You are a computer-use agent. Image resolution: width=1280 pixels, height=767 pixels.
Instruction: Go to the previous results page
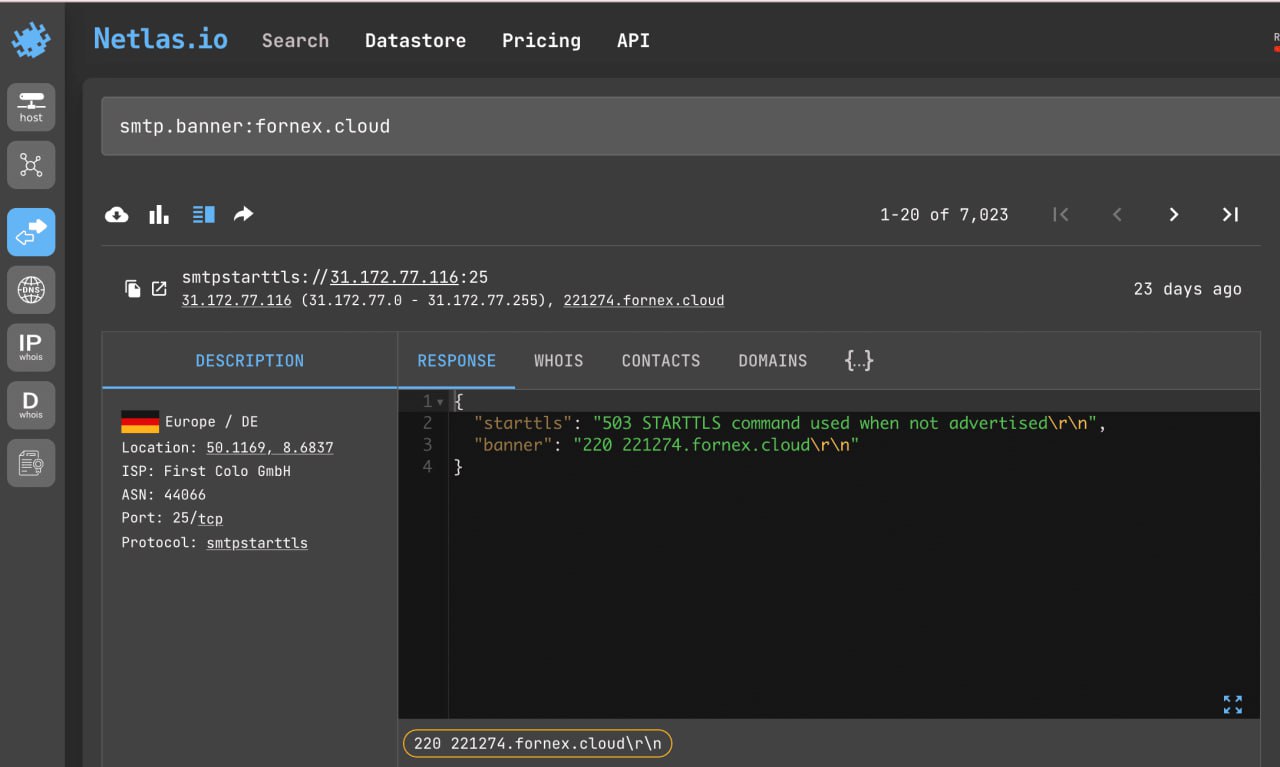click(1117, 214)
